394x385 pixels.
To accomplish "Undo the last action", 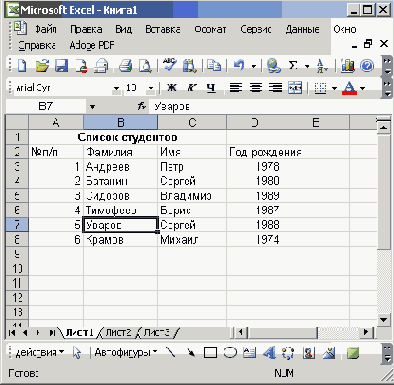I will click(x=239, y=65).
